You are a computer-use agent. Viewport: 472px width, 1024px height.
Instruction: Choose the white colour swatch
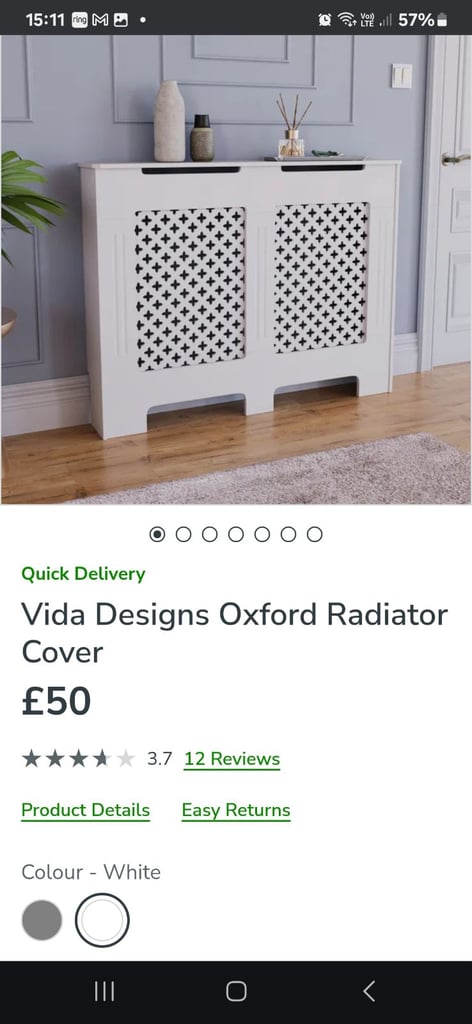tap(102, 920)
